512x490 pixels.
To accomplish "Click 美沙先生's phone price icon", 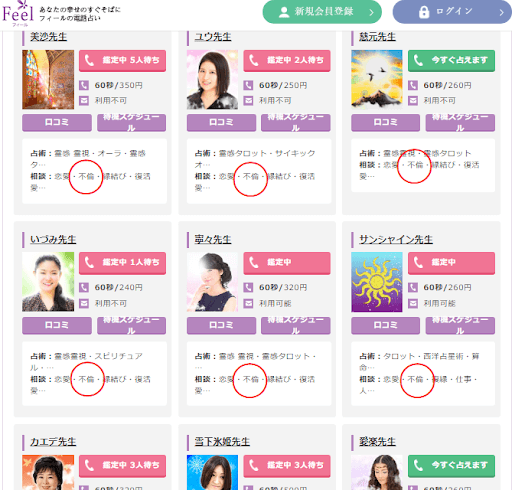I will [x=84, y=85].
